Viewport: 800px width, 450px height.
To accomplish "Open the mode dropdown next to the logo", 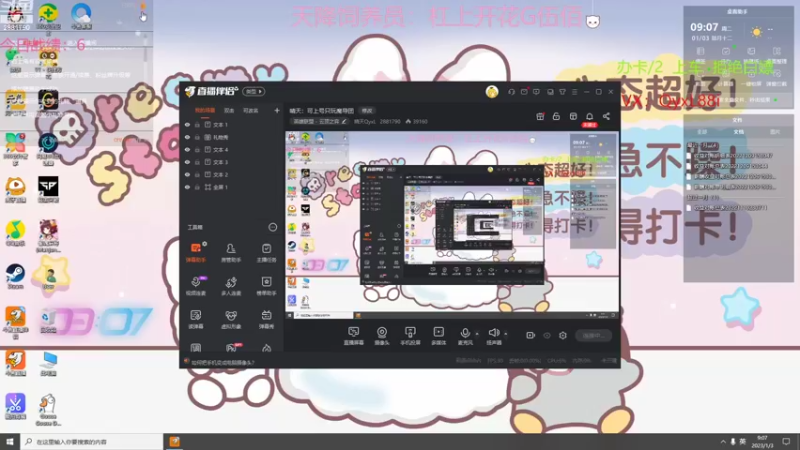I will (254, 92).
